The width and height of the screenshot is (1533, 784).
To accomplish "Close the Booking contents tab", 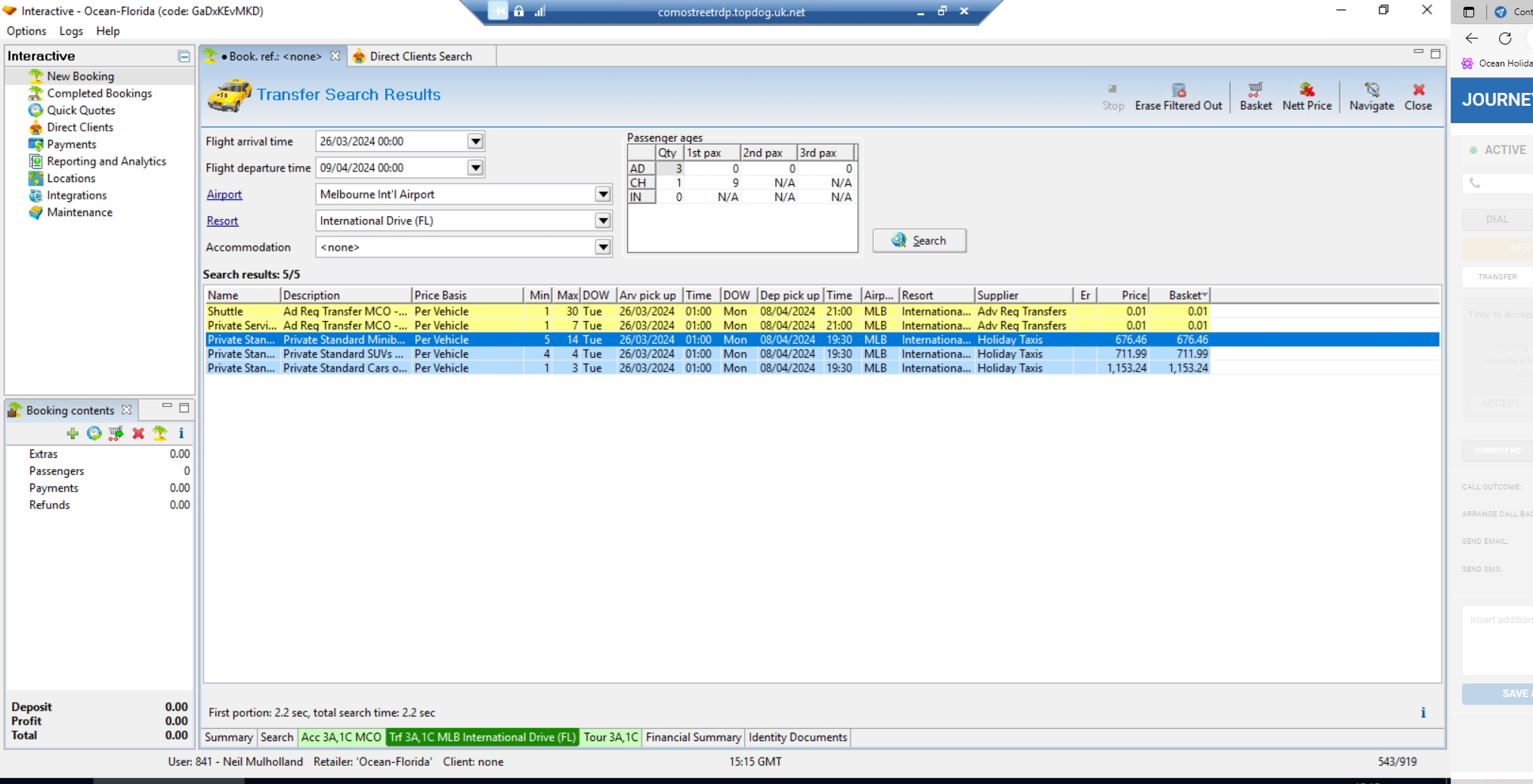I will coord(127,410).
